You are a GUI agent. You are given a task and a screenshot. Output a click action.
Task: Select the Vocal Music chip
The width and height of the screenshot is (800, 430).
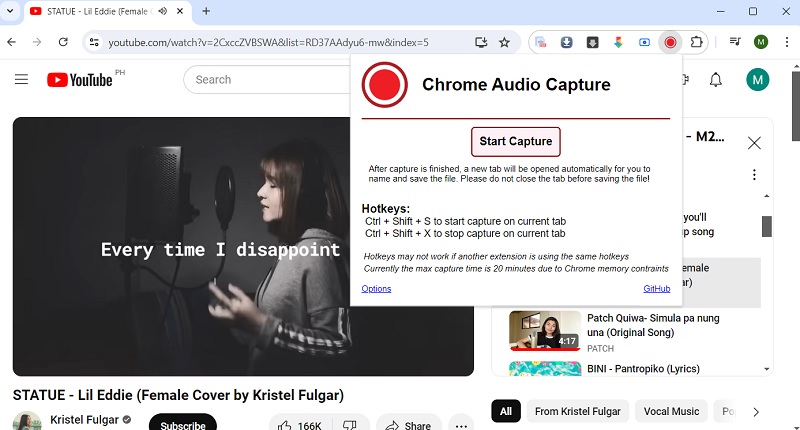(x=671, y=411)
